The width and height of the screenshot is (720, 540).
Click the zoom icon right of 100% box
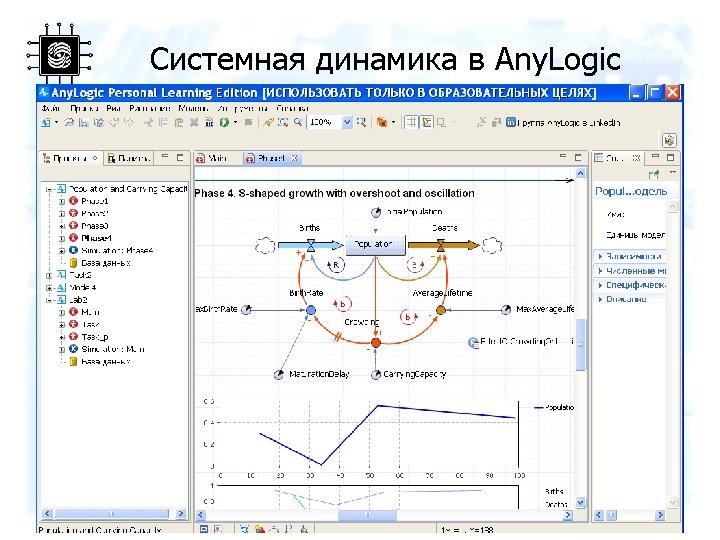click(x=362, y=122)
